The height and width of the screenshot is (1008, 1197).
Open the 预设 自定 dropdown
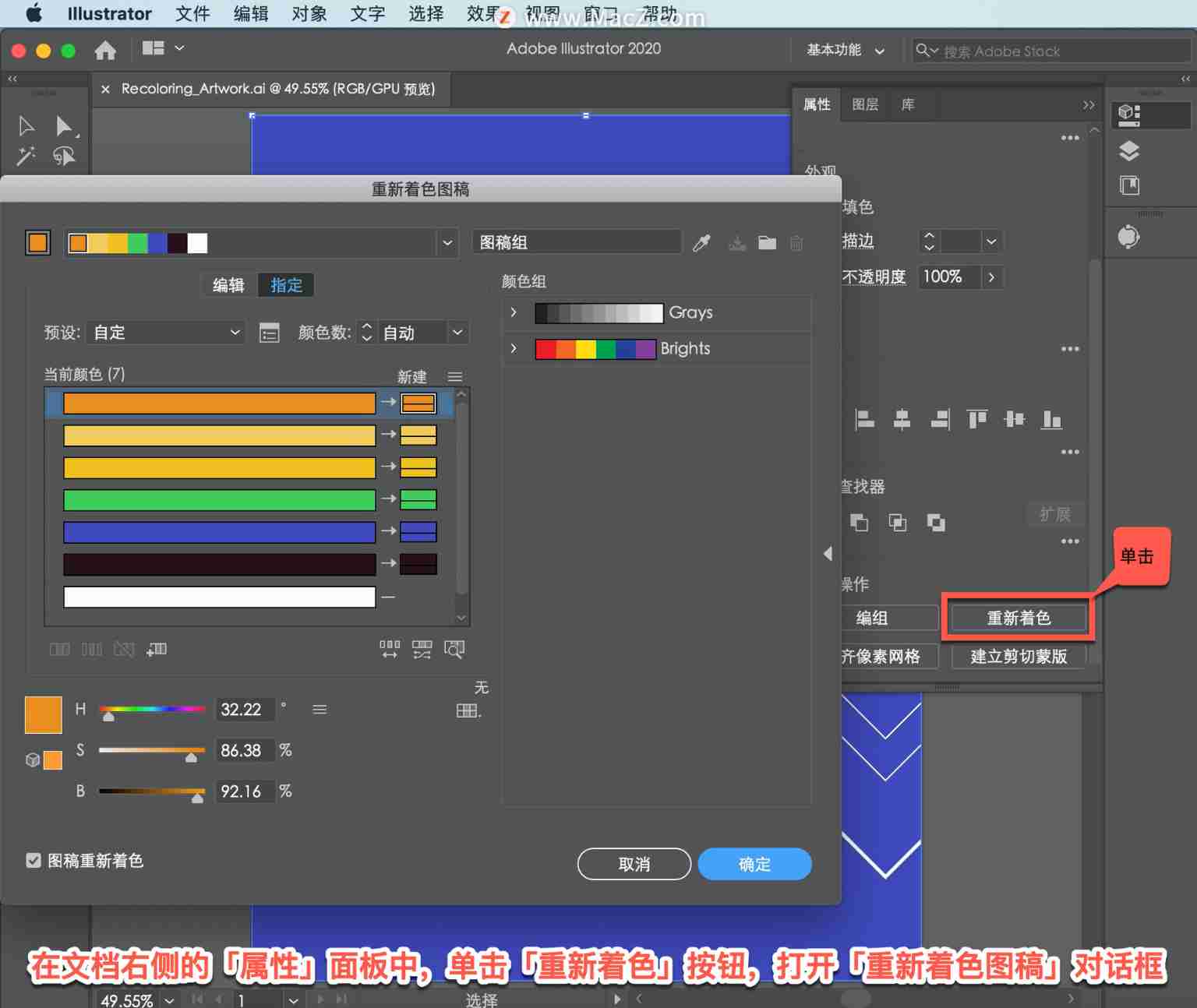click(165, 333)
